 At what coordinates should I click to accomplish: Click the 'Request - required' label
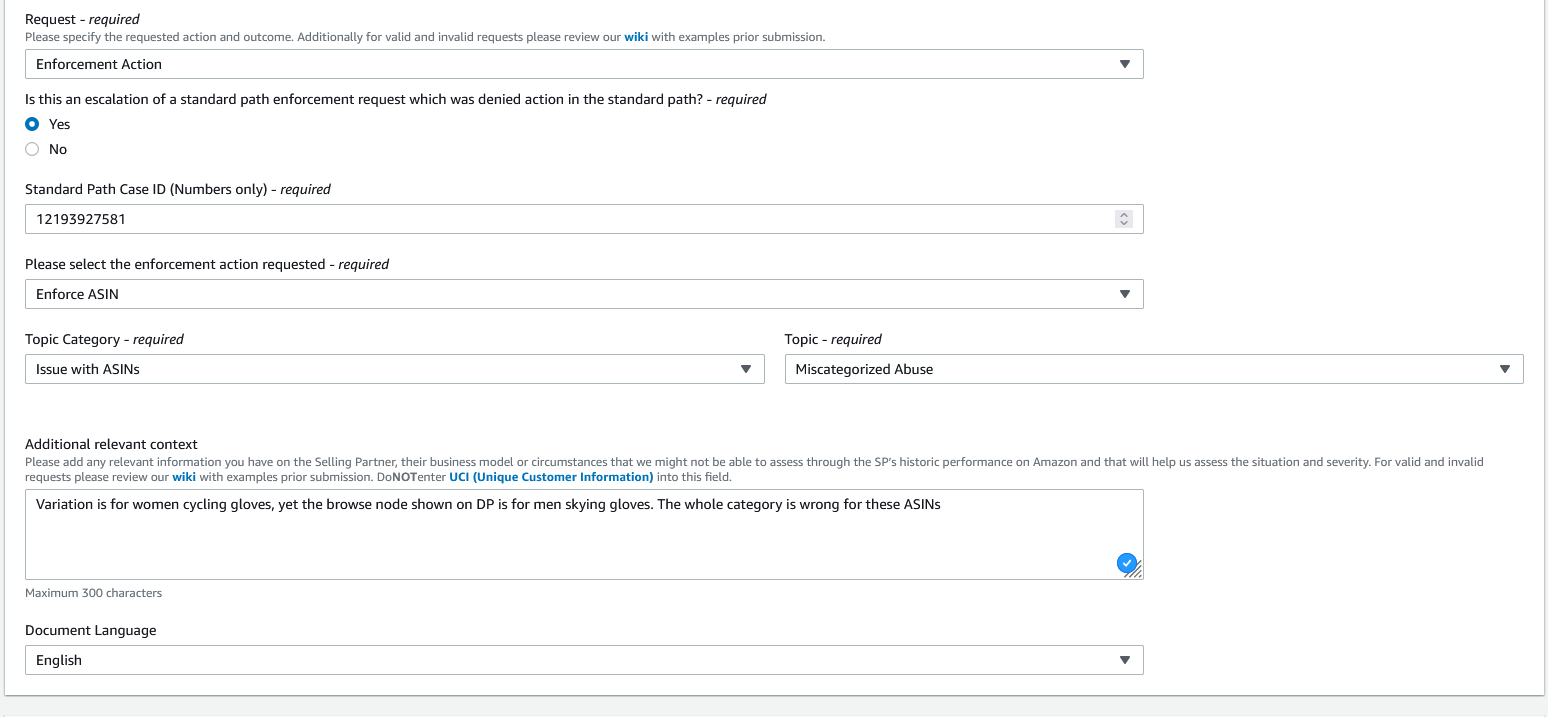pos(82,19)
